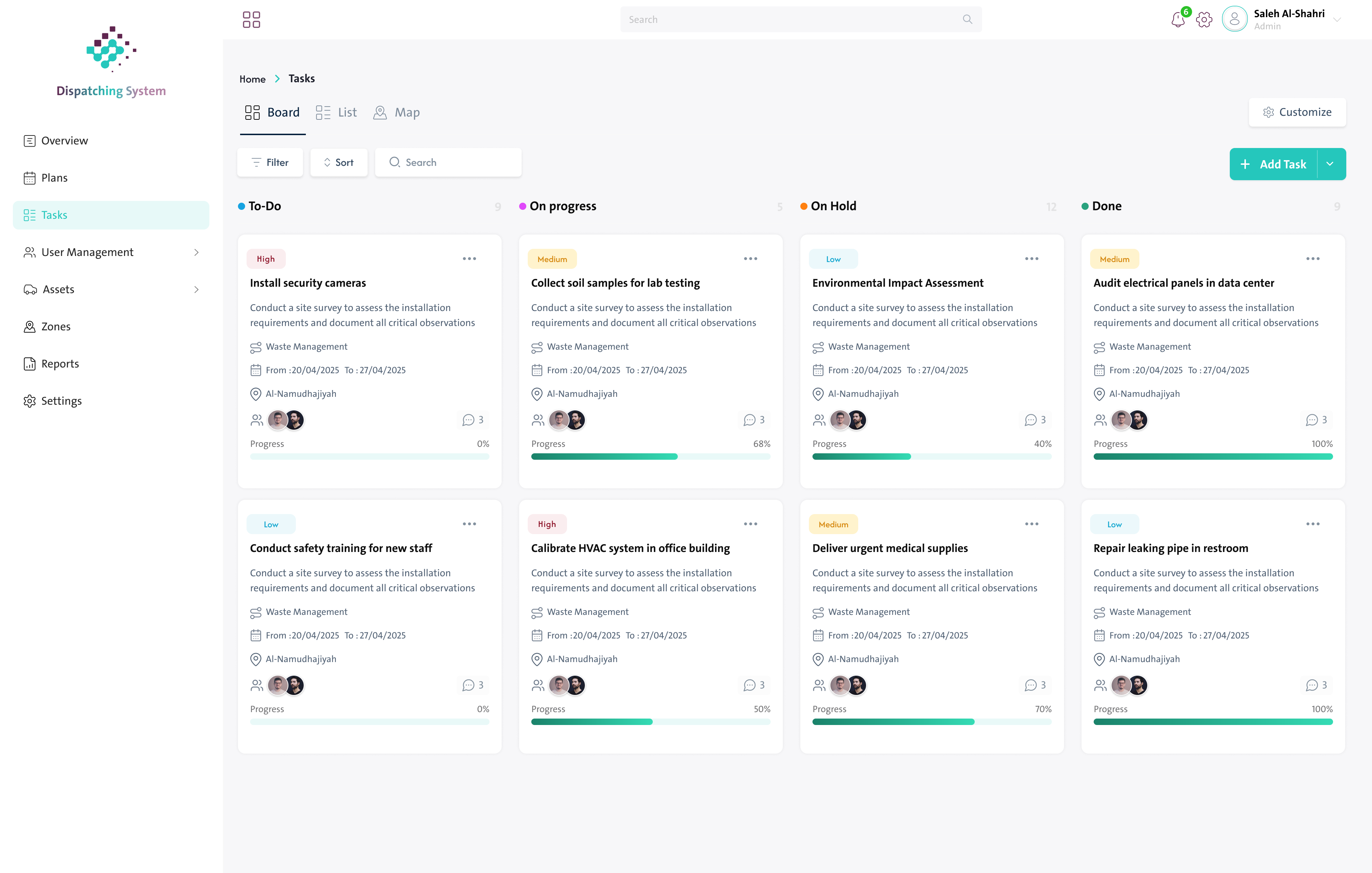Go to Overview in the sidebar
The height and width of the screenshot is (873, 1372).
pyautogui.click(x=111, y=141)
